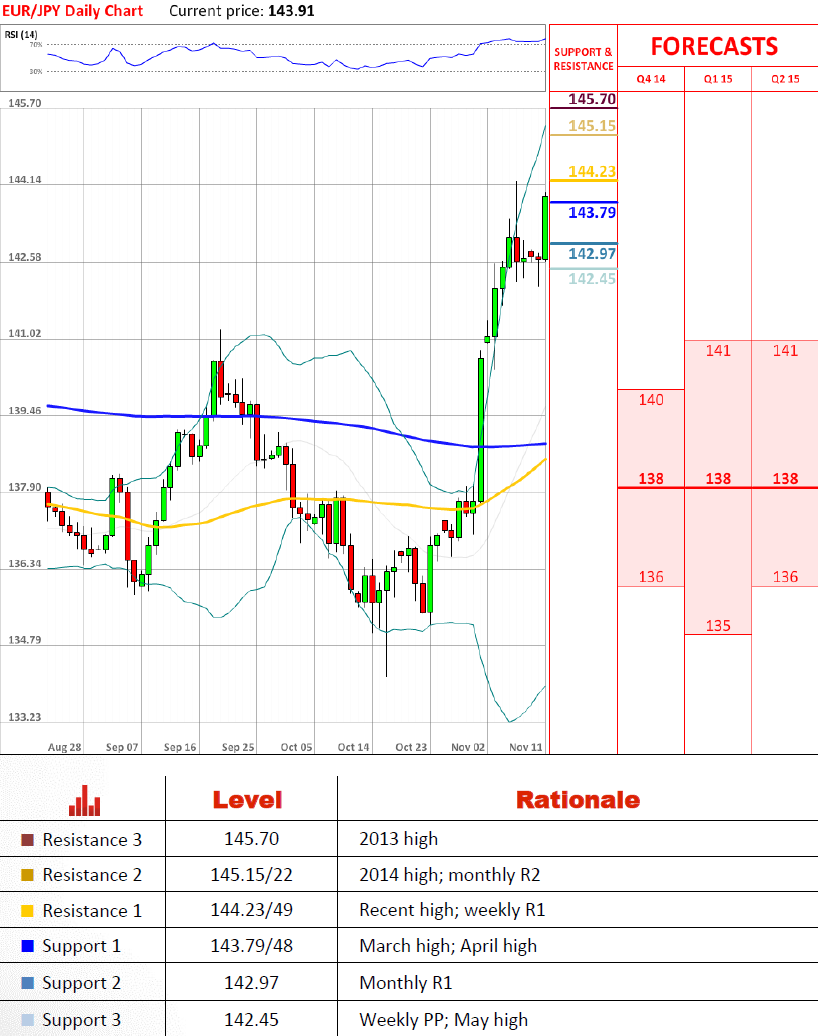The image size is (818, 1036).
Task: Click the 2014 high; monthly R2 rationale
Action: tap(450, 875)
